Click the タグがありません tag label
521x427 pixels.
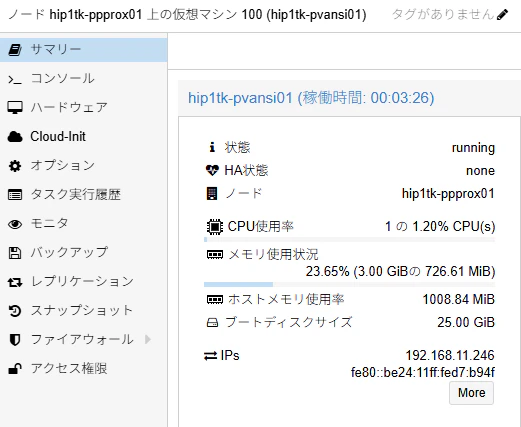tap(443, 15)
